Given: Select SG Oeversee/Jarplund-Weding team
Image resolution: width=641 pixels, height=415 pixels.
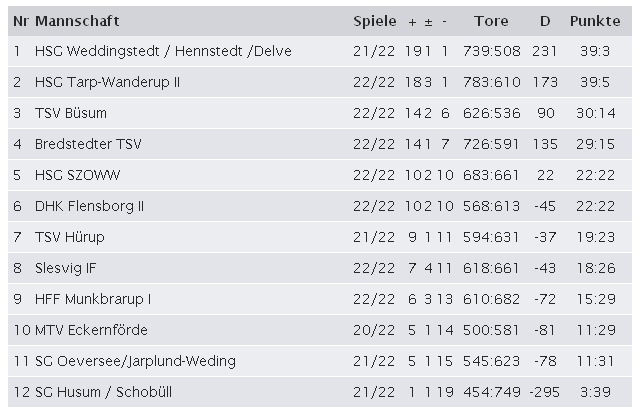Looking at the screenshot, I should coord(135,361).
